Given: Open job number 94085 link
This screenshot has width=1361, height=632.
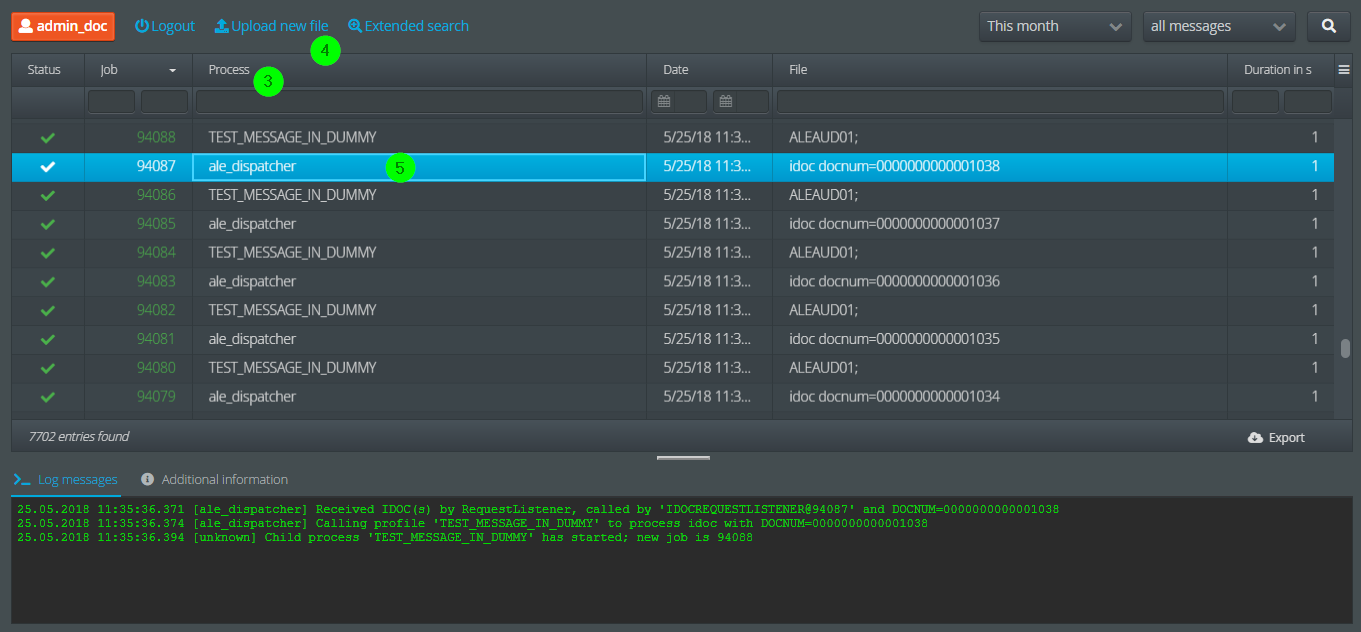Looking at the screenshot, I should pos(156,224).
